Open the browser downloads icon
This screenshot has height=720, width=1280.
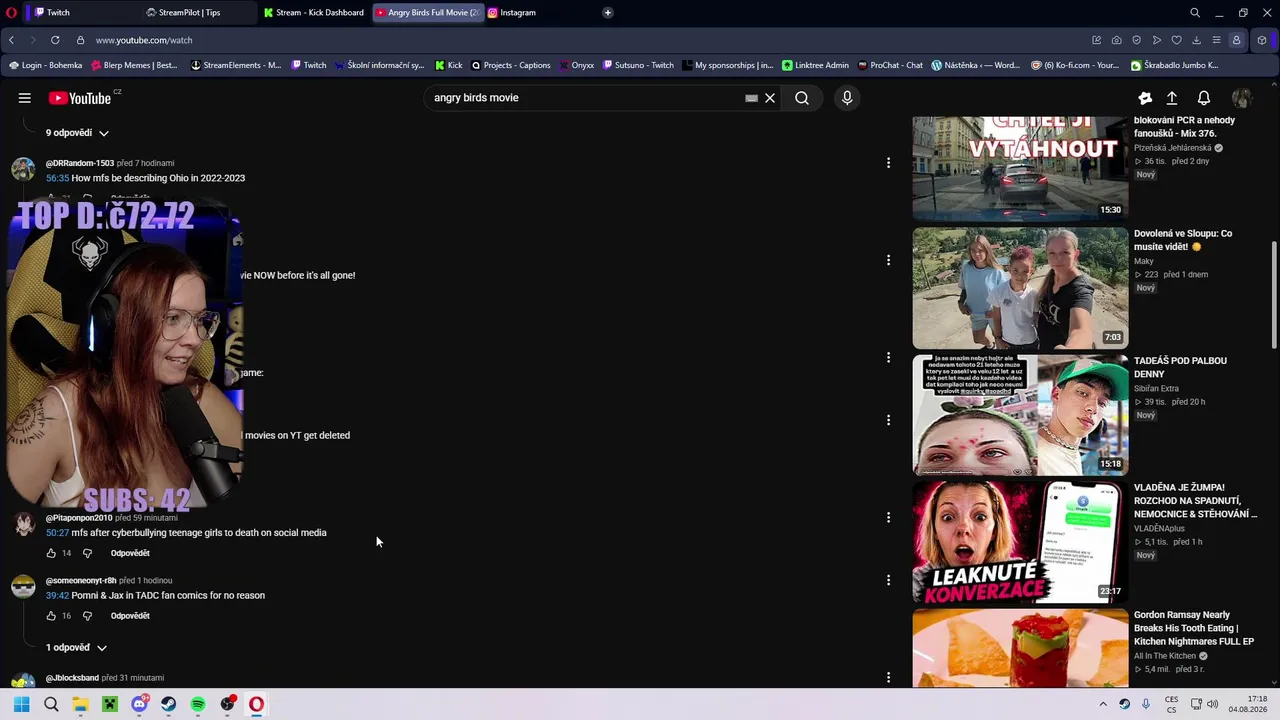[1197, 40]
